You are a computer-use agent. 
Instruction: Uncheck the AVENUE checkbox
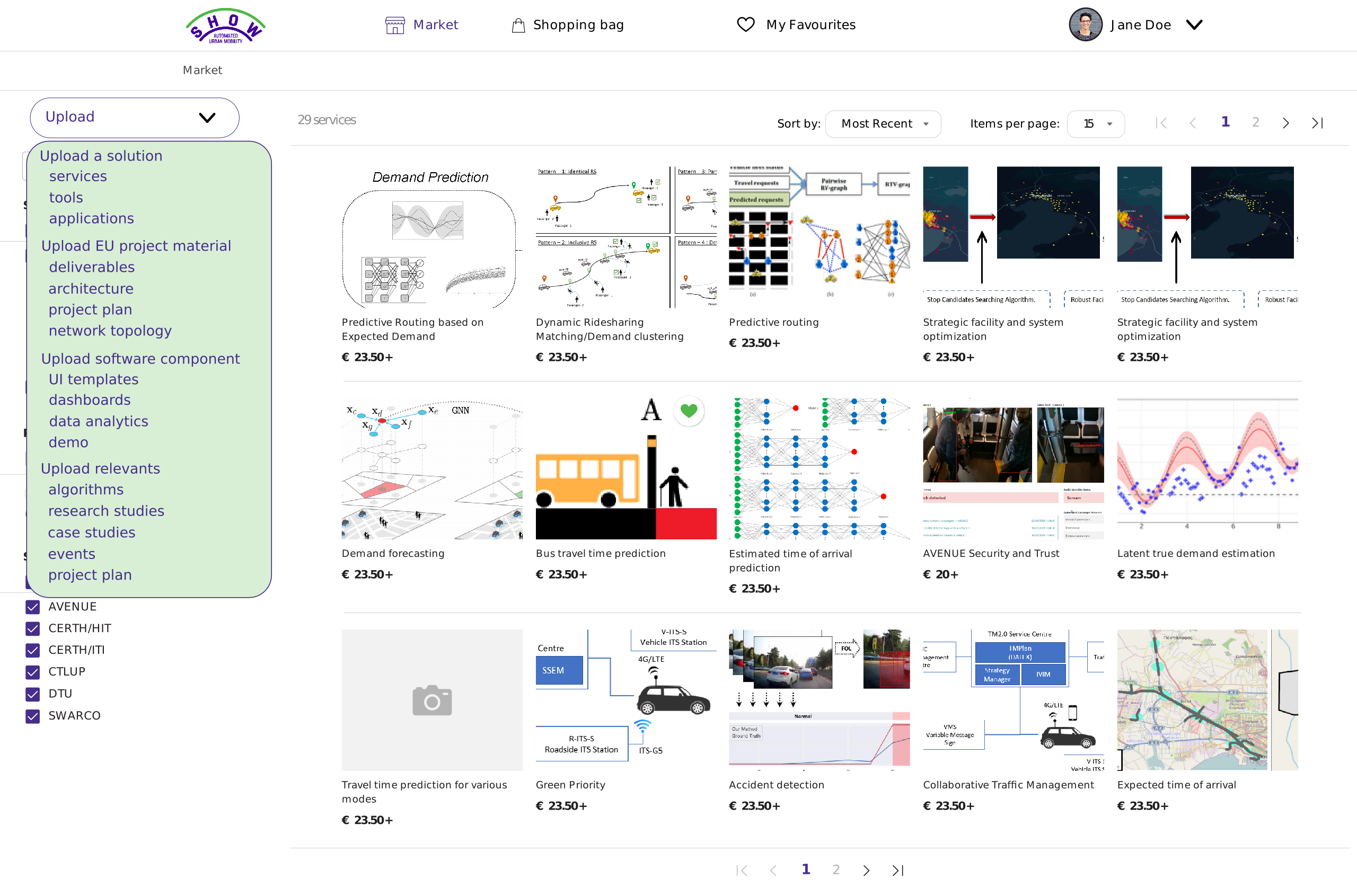[32, 607]
